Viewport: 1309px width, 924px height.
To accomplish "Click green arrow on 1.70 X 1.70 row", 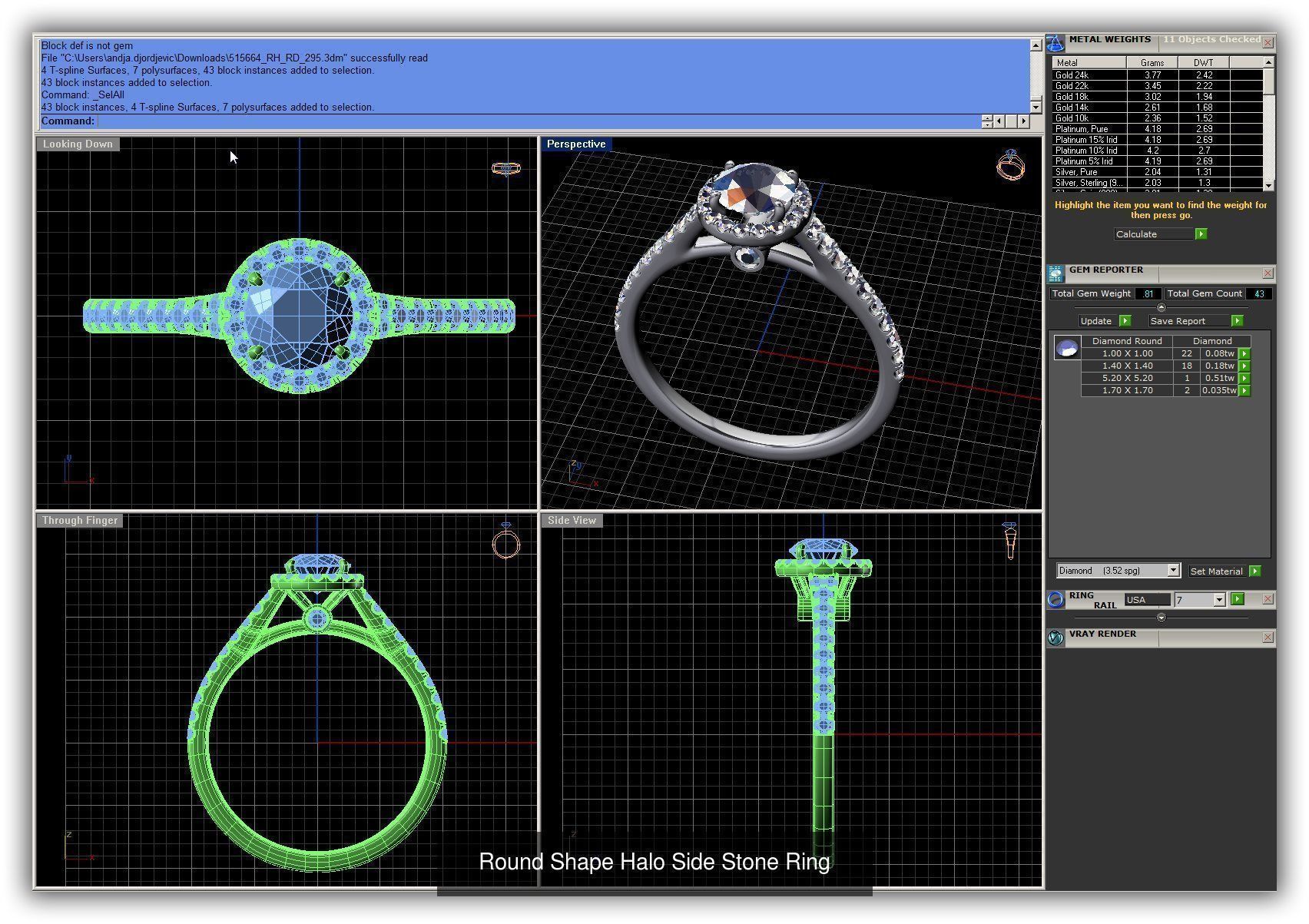I will (1244, 391).
